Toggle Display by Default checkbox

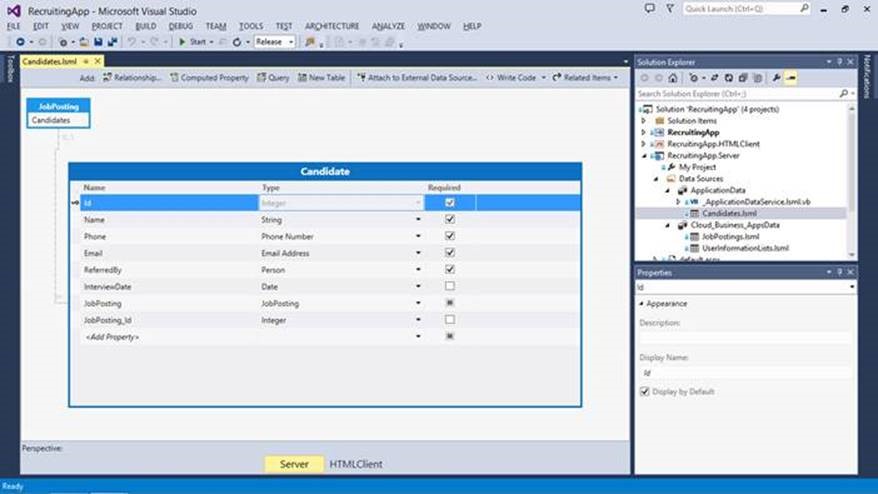645,392
